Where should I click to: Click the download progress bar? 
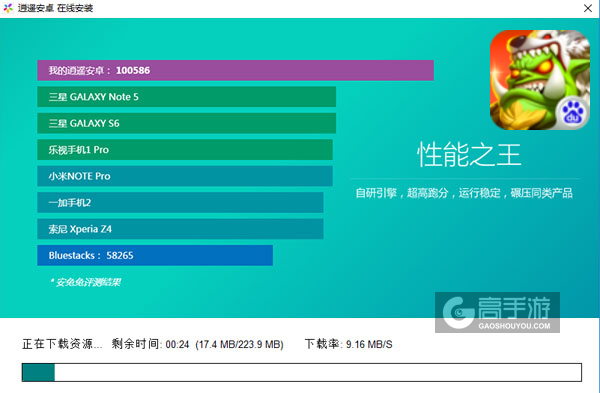tap(302, 372)
